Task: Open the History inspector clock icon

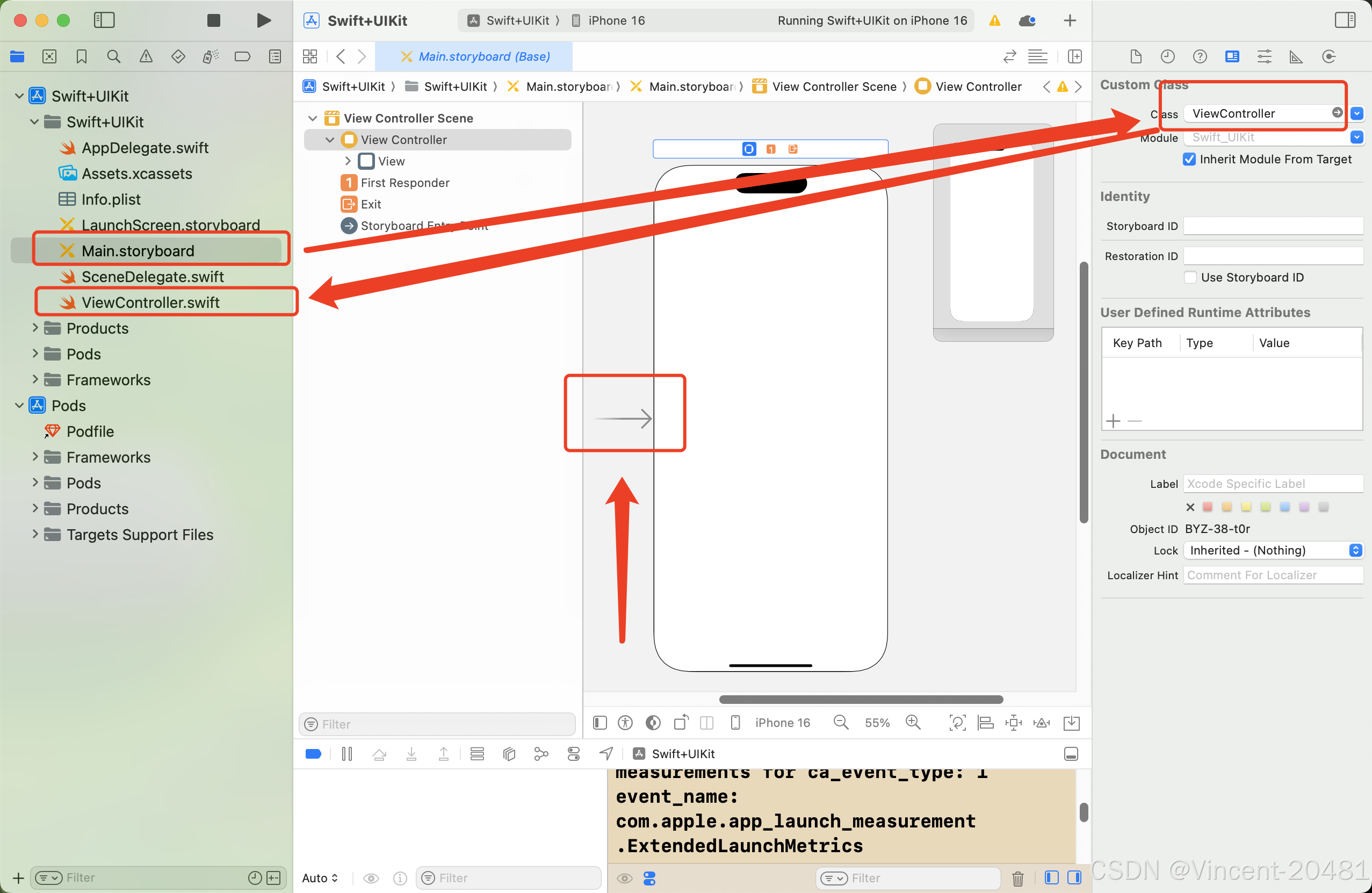Action: point(1168,56)
